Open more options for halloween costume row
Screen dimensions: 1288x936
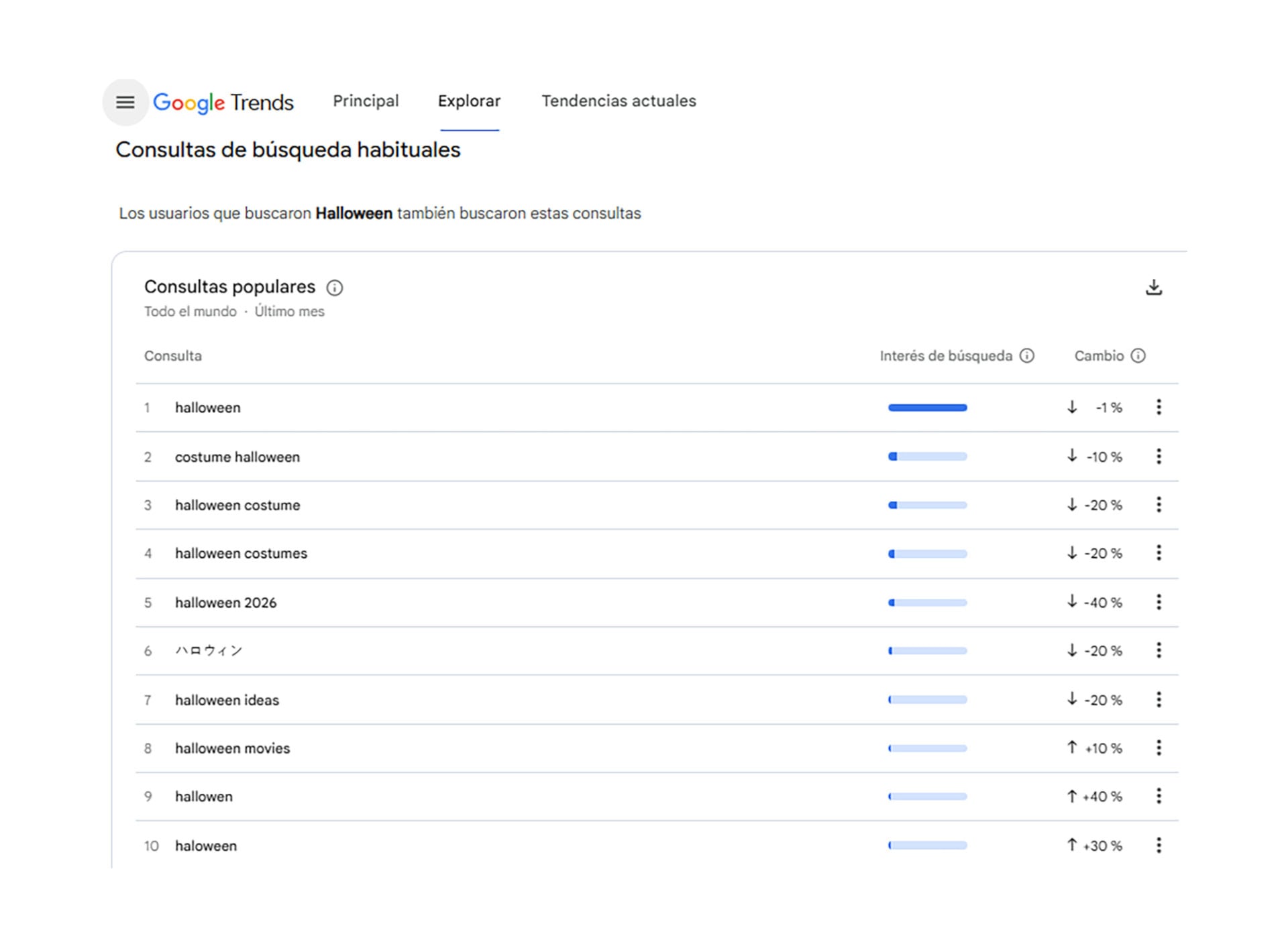(x=1159, y=505)
